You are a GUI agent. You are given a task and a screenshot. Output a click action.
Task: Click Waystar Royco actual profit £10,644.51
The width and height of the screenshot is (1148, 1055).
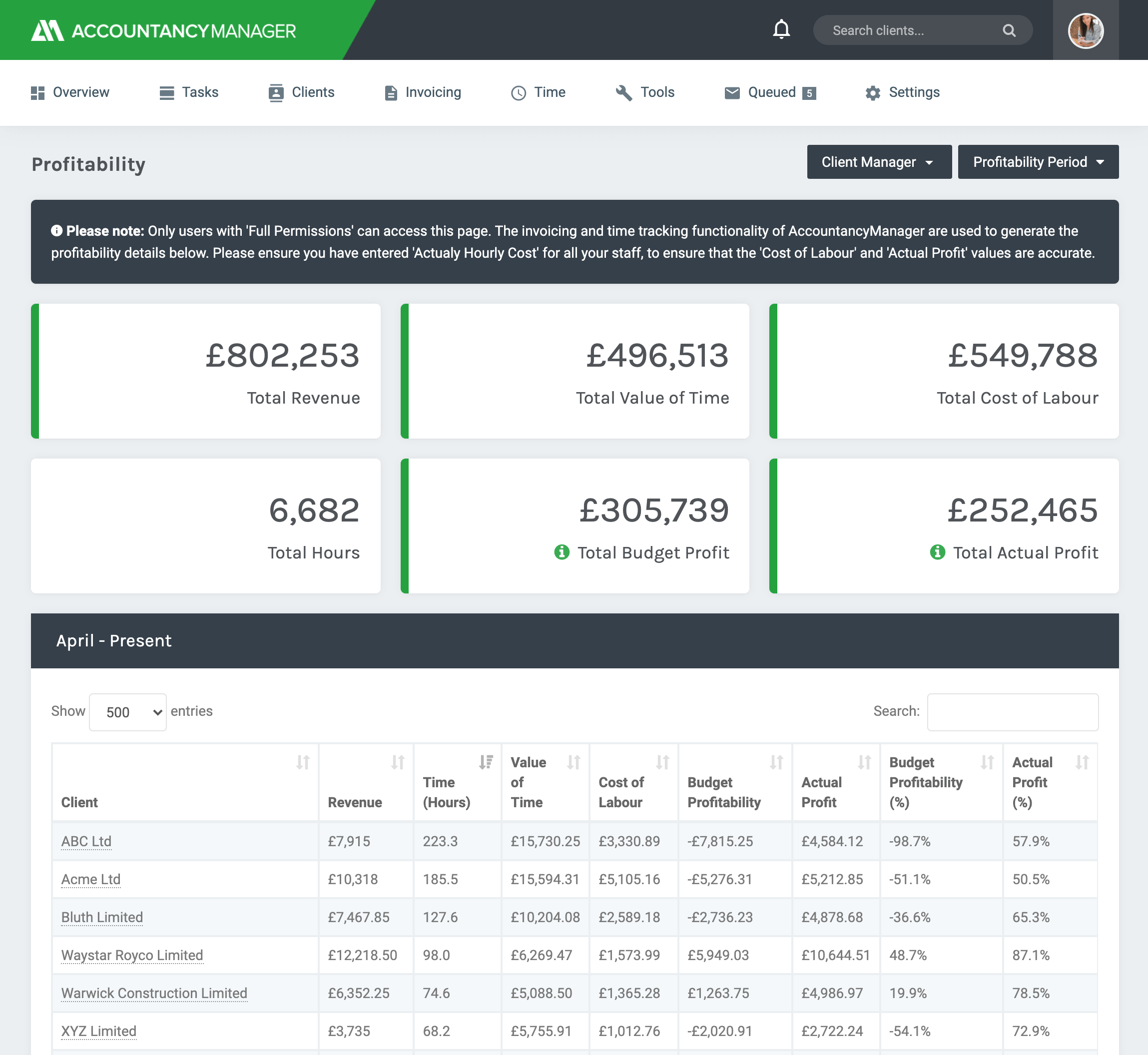(x=836, y=955)
